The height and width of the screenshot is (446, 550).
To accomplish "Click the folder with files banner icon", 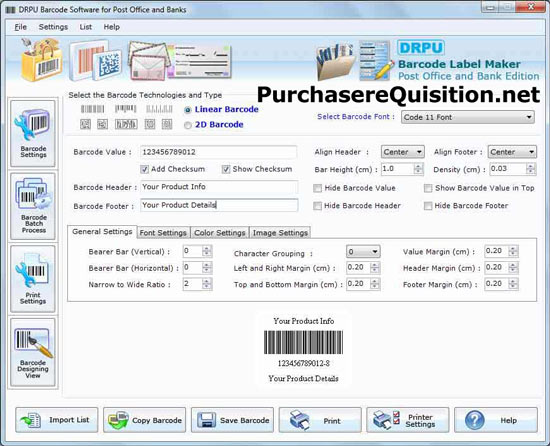I will point(335,62).
